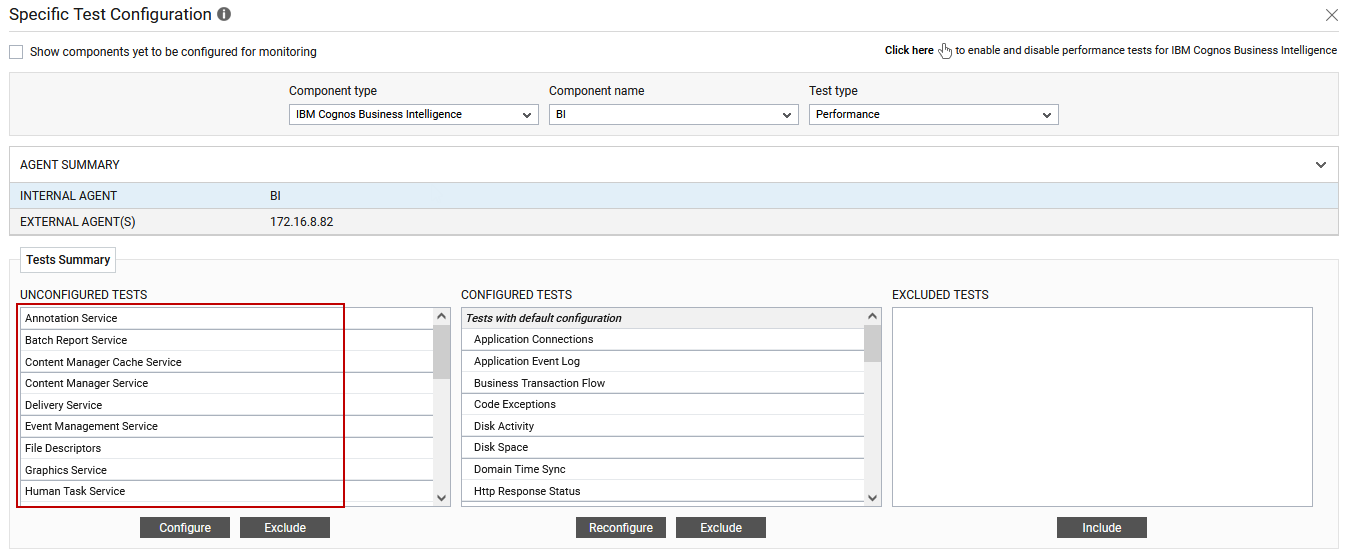Click the Configure button
The width and height of the screenshot is (1345, 555).
pyautogui.click(x=185, y=528)
